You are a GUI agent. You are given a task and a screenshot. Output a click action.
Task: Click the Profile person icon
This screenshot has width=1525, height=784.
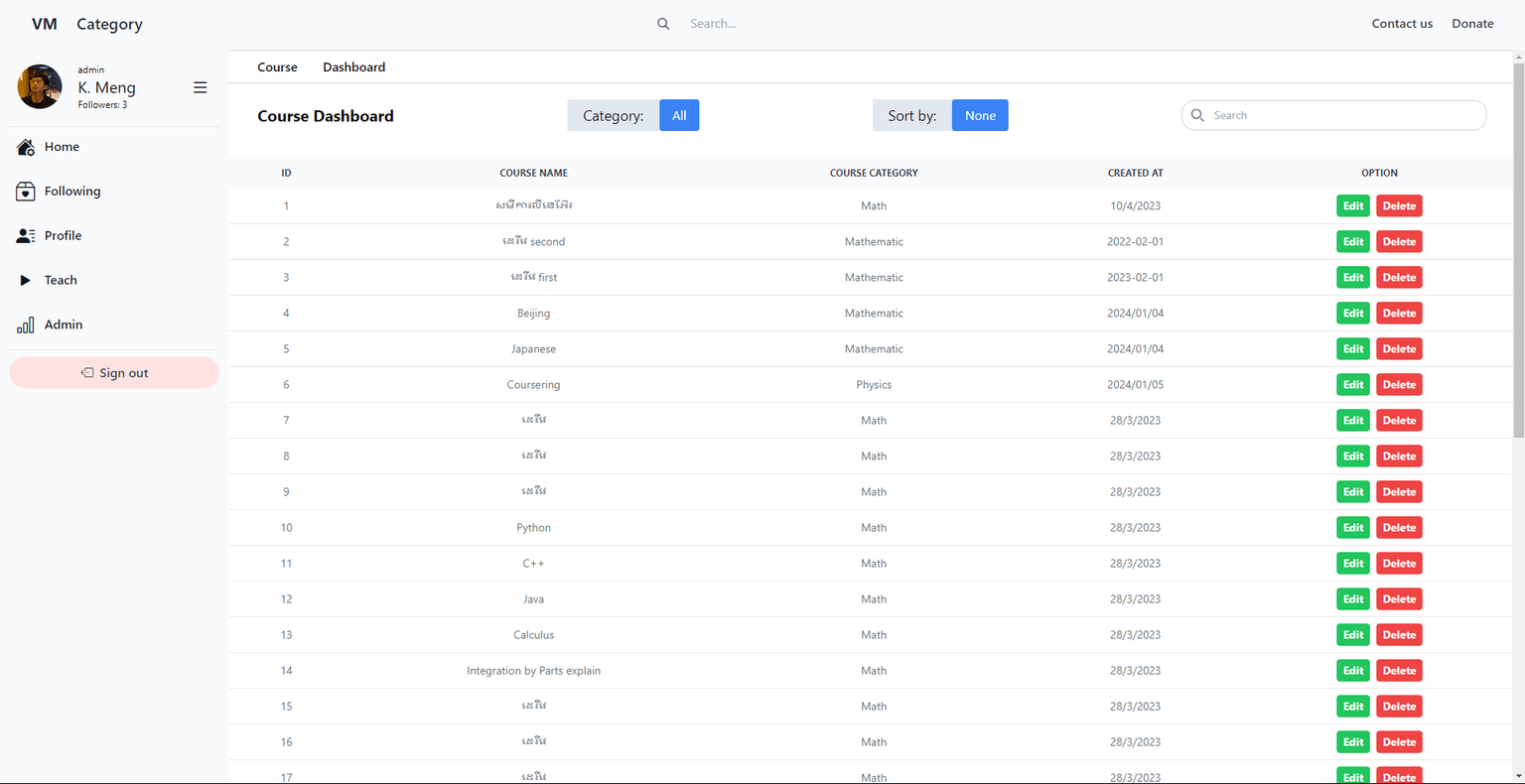tap(26, 236)
